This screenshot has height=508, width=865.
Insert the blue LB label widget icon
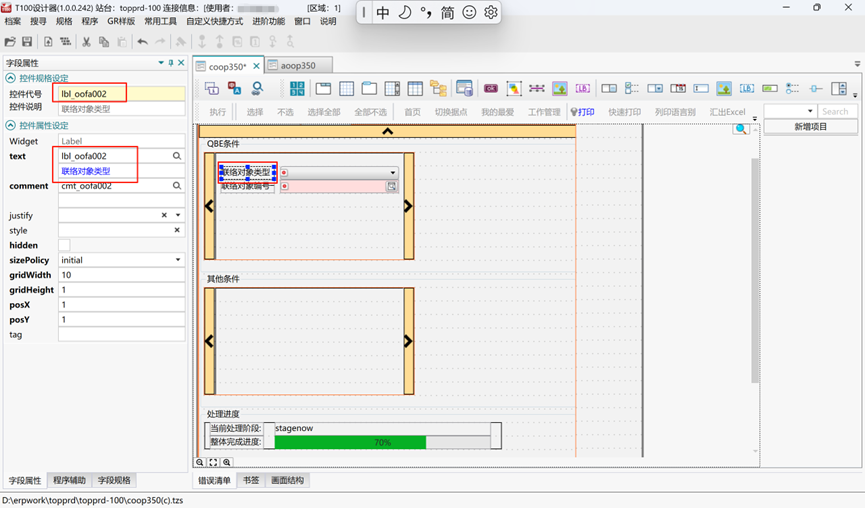tap(747, 88)
